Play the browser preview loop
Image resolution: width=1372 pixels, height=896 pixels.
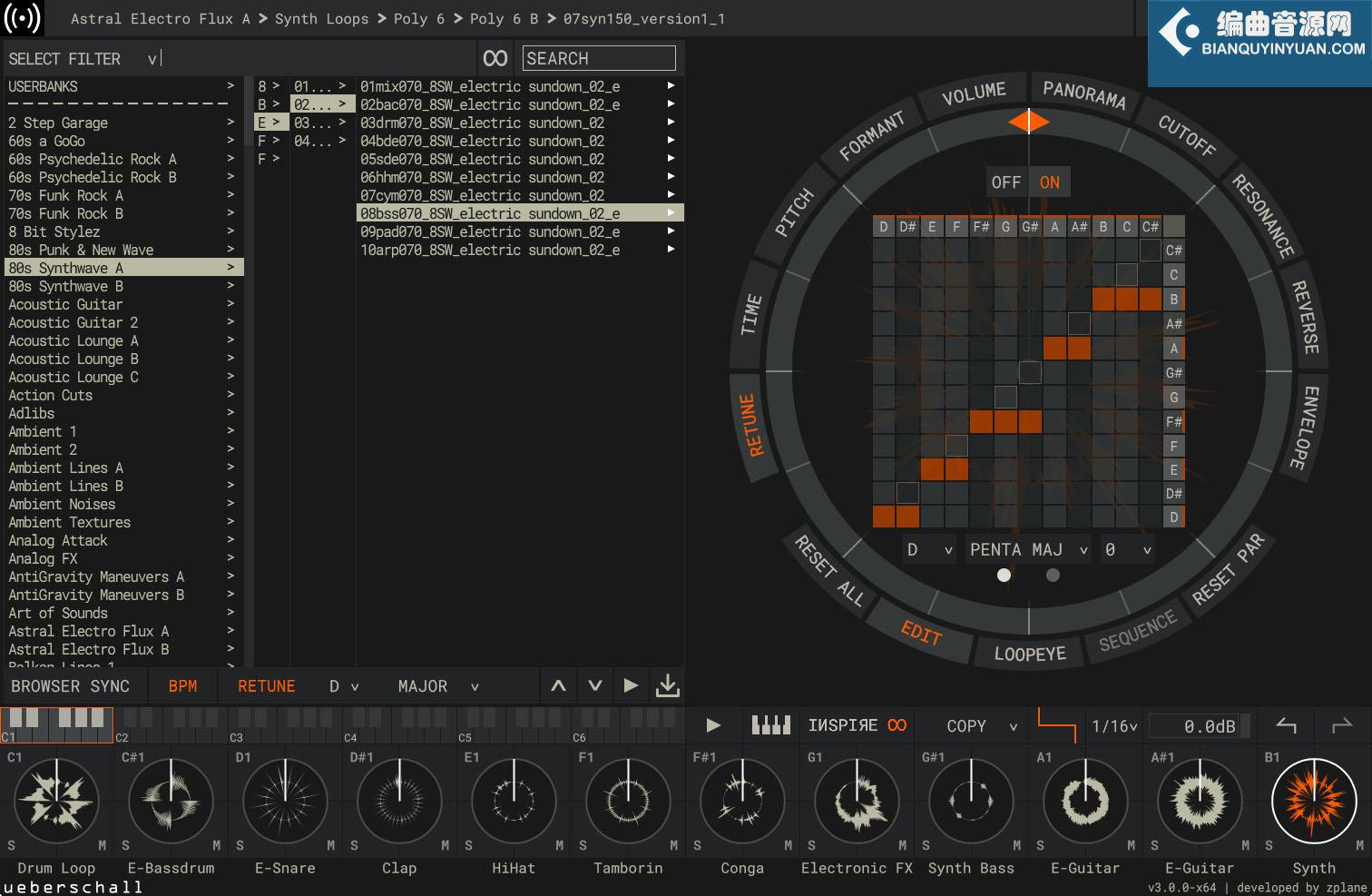coord(631,686)
